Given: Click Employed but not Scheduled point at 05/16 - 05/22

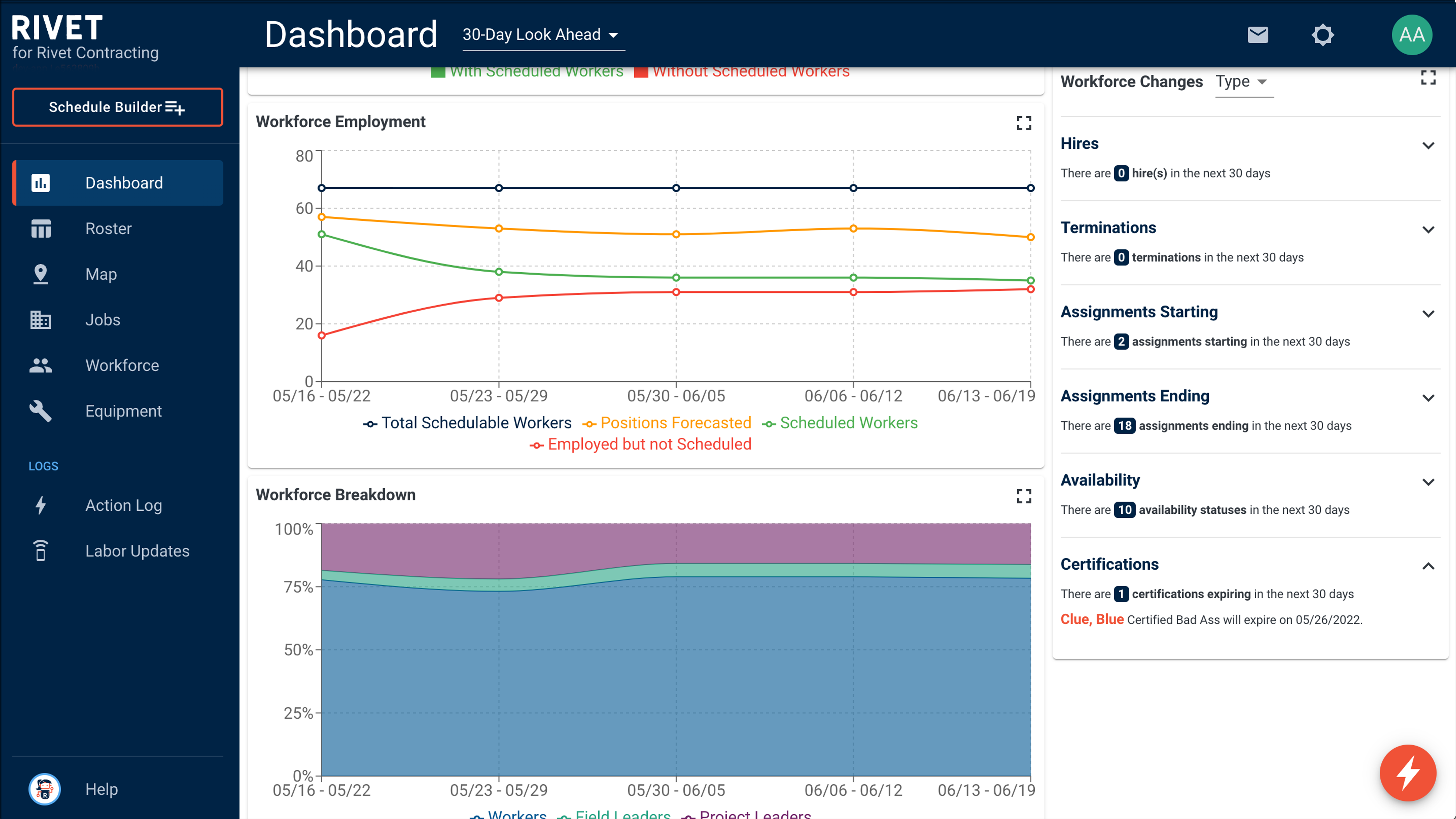Looking at the screenshot, I should point(322,335).
